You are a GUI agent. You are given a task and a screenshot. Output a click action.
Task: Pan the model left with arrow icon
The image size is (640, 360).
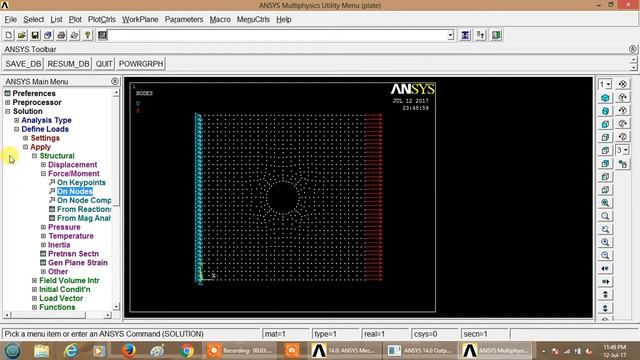[x=605, y=269]
